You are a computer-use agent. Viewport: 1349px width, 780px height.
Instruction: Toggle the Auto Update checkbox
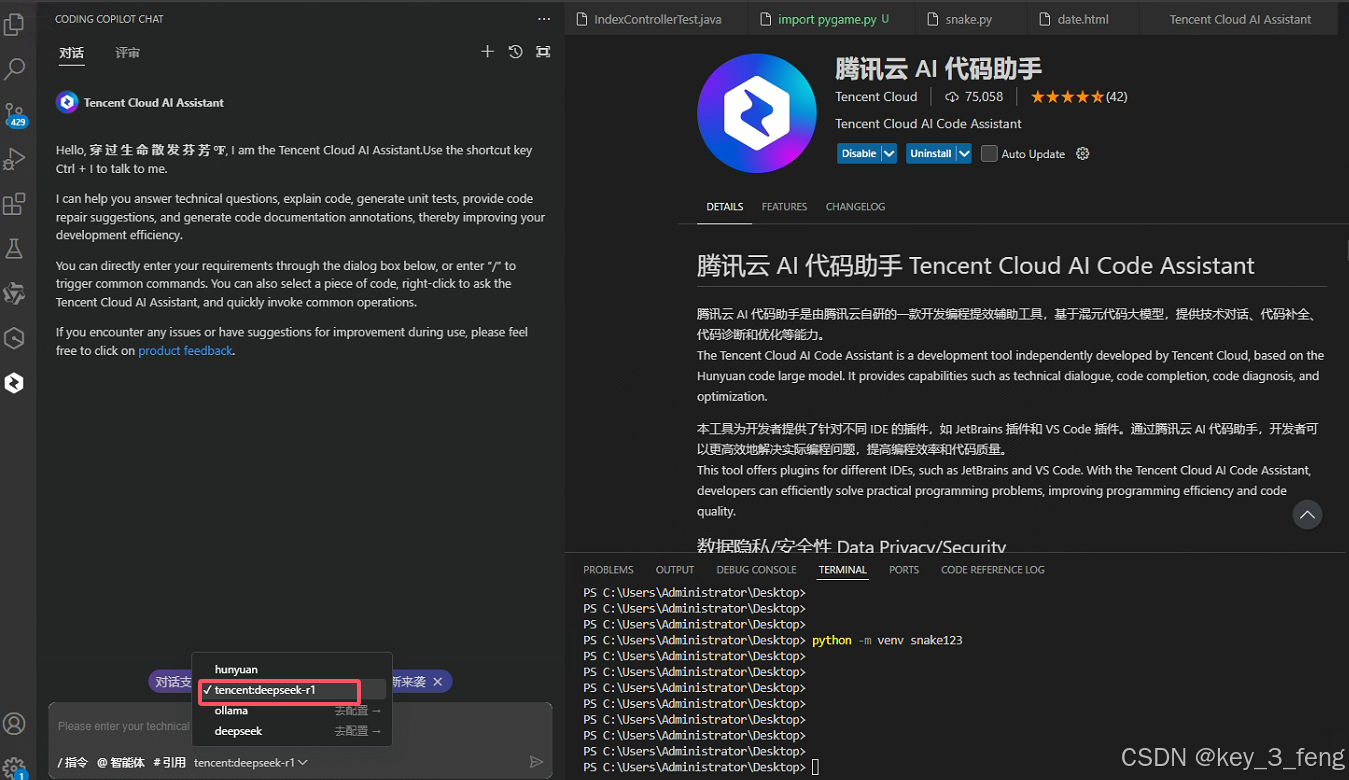coord(989,154)
